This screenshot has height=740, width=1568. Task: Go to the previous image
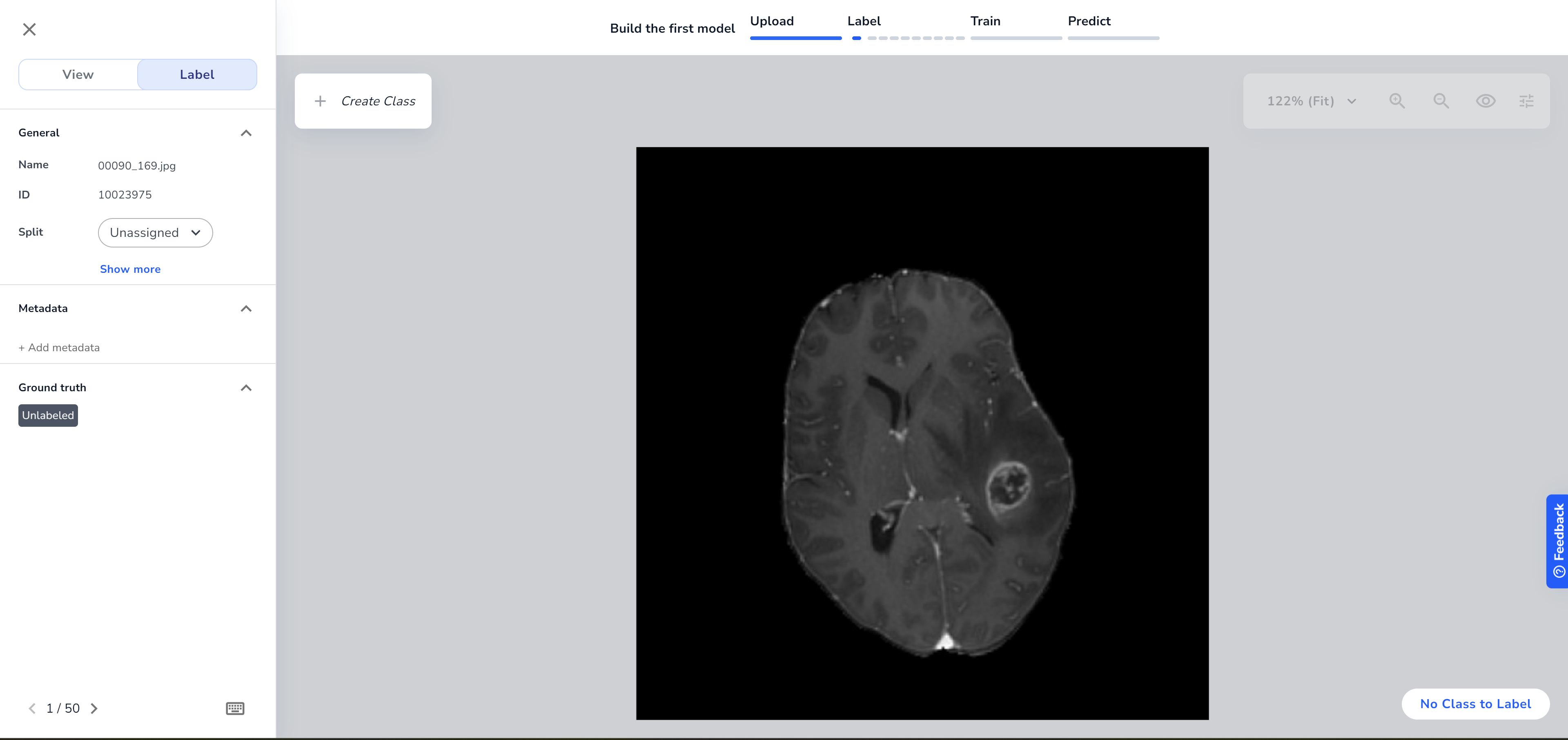coord(32,709)
